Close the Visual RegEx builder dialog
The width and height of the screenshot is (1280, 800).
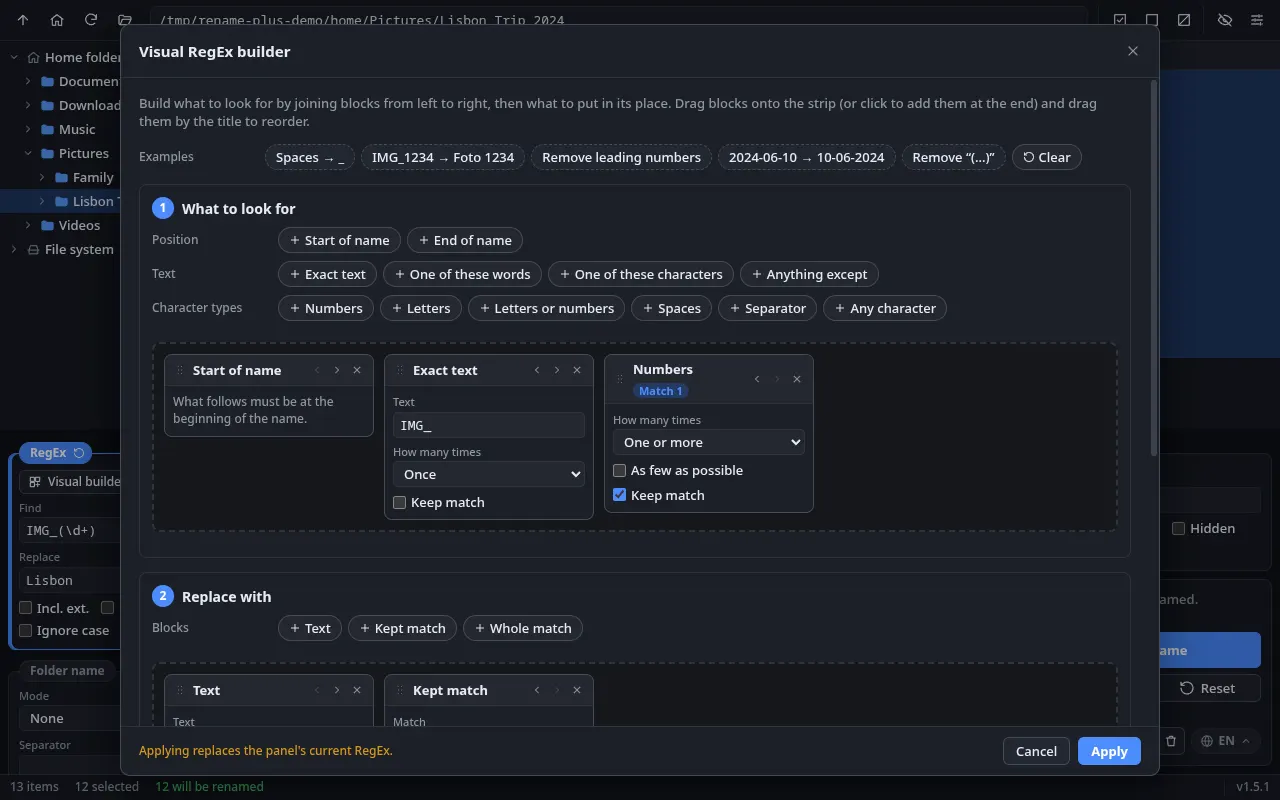click(1133, 51)
